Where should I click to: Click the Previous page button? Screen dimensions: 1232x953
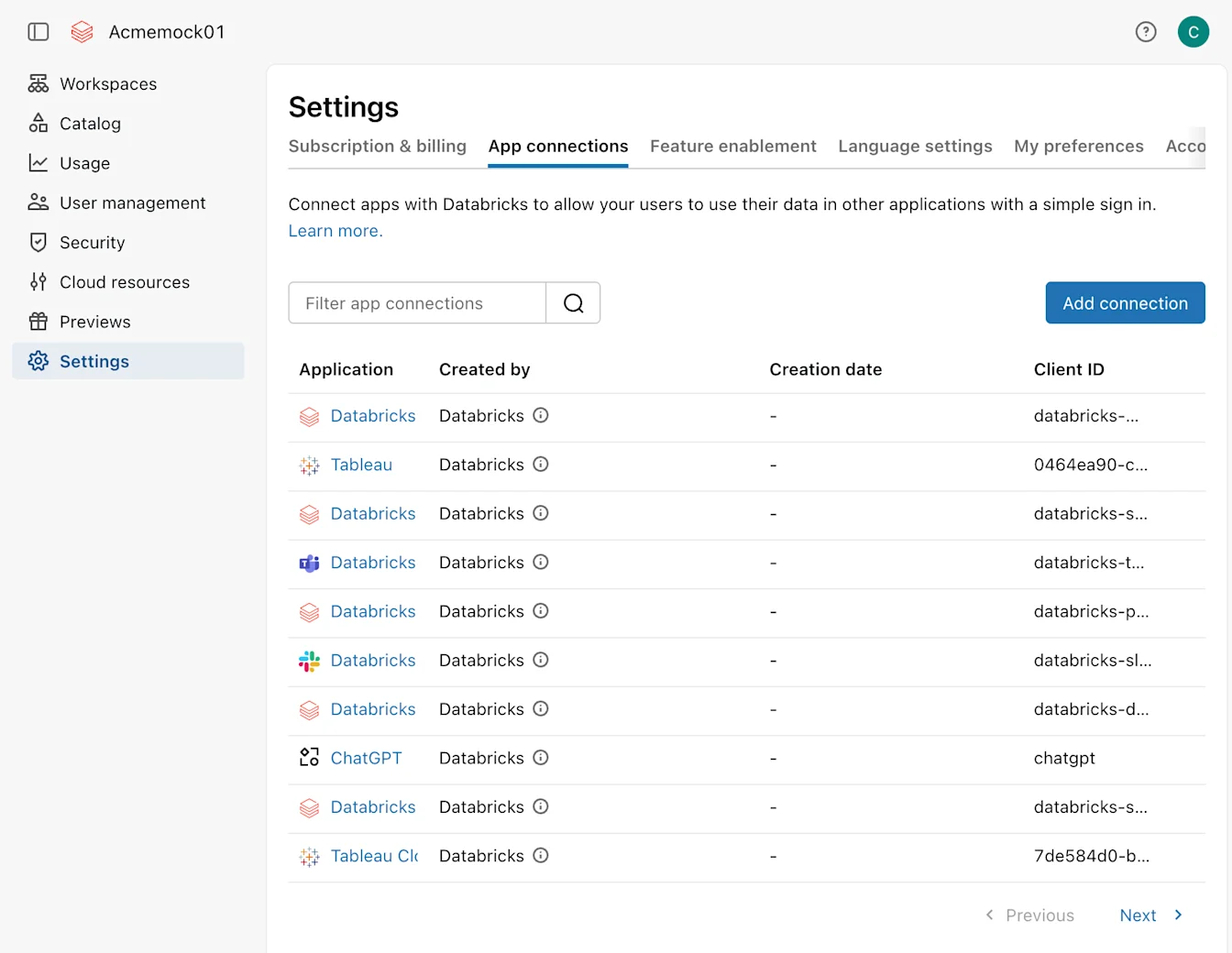[x=1029, y=915]
